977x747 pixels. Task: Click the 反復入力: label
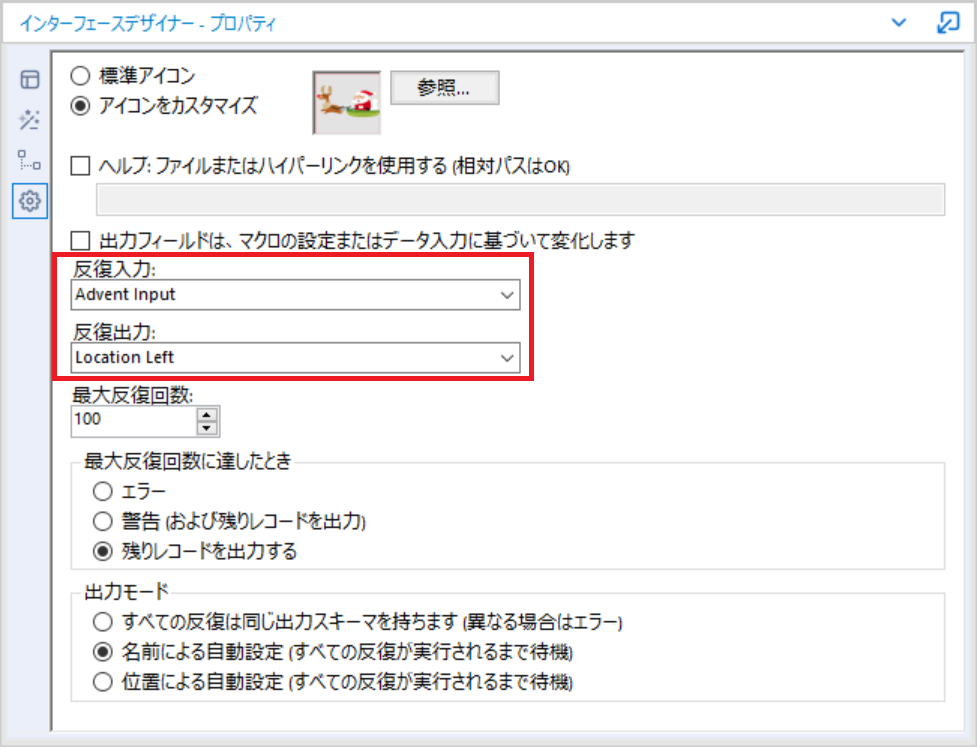pyautogui.click(x=115, y=269)
